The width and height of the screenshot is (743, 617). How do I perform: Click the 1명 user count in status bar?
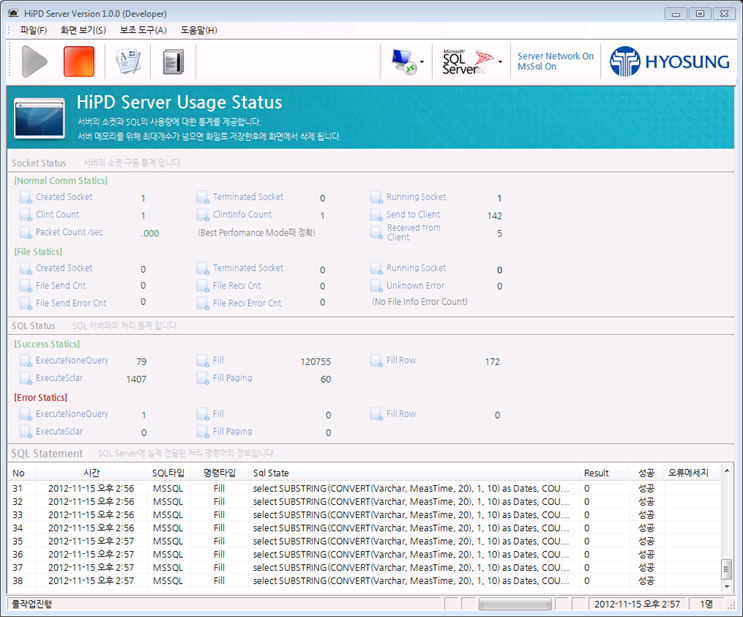click(x=707, y=604)
